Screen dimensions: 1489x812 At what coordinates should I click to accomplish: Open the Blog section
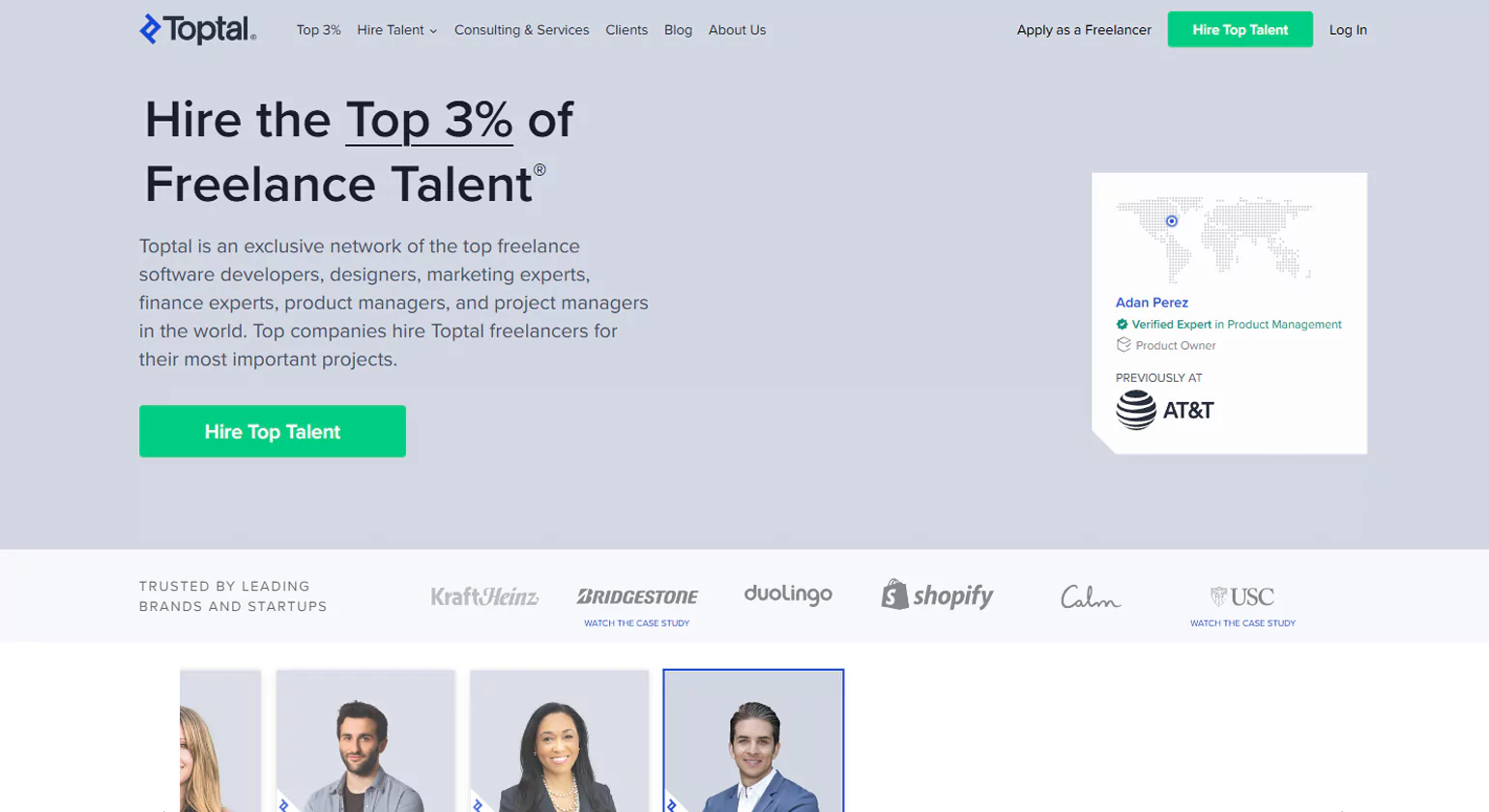click(678, 30)
